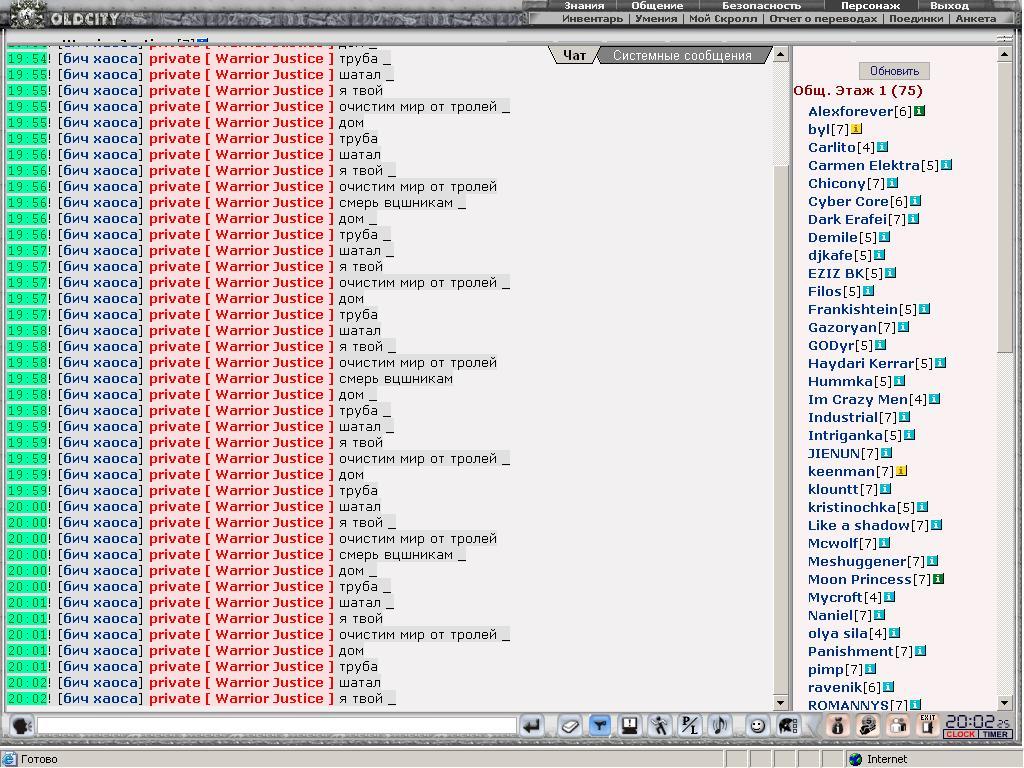Image resolution: width=1024 pixels, height=768 pixels.
Task: Open info icon next to Like a shadow
Action: click(x=936, y=525)
